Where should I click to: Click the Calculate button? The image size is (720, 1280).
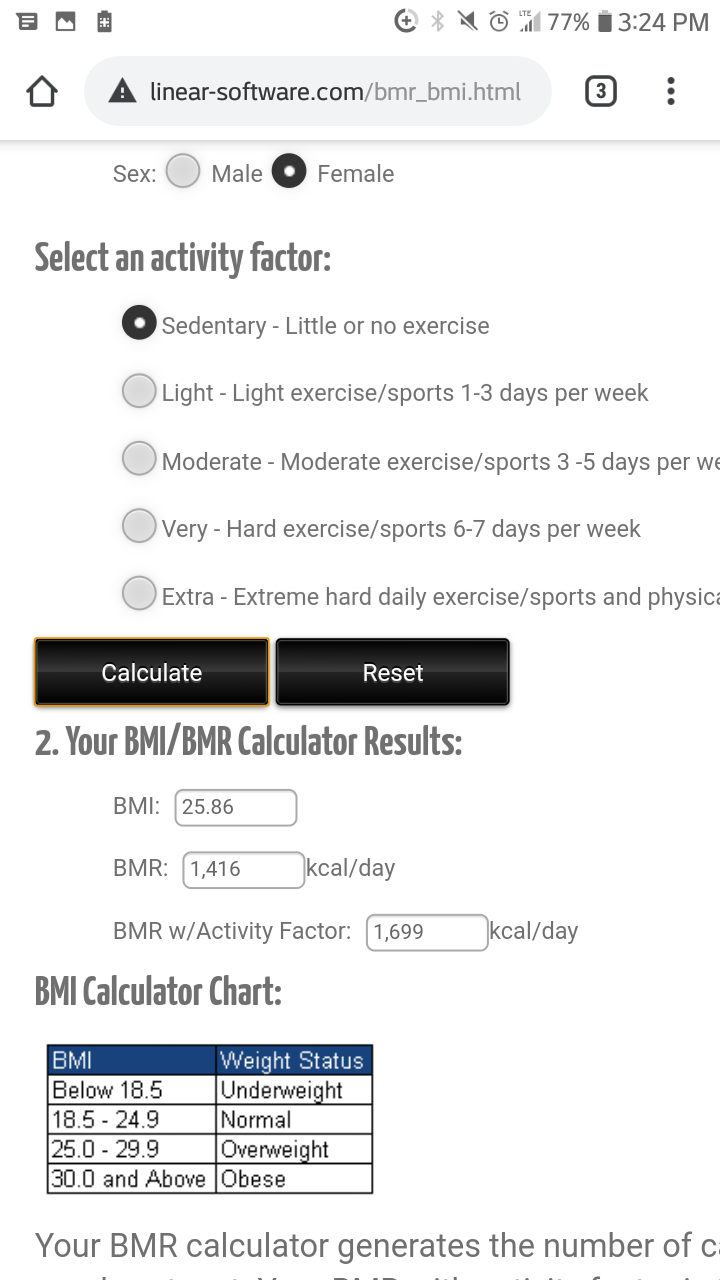(x=152, y=672)
